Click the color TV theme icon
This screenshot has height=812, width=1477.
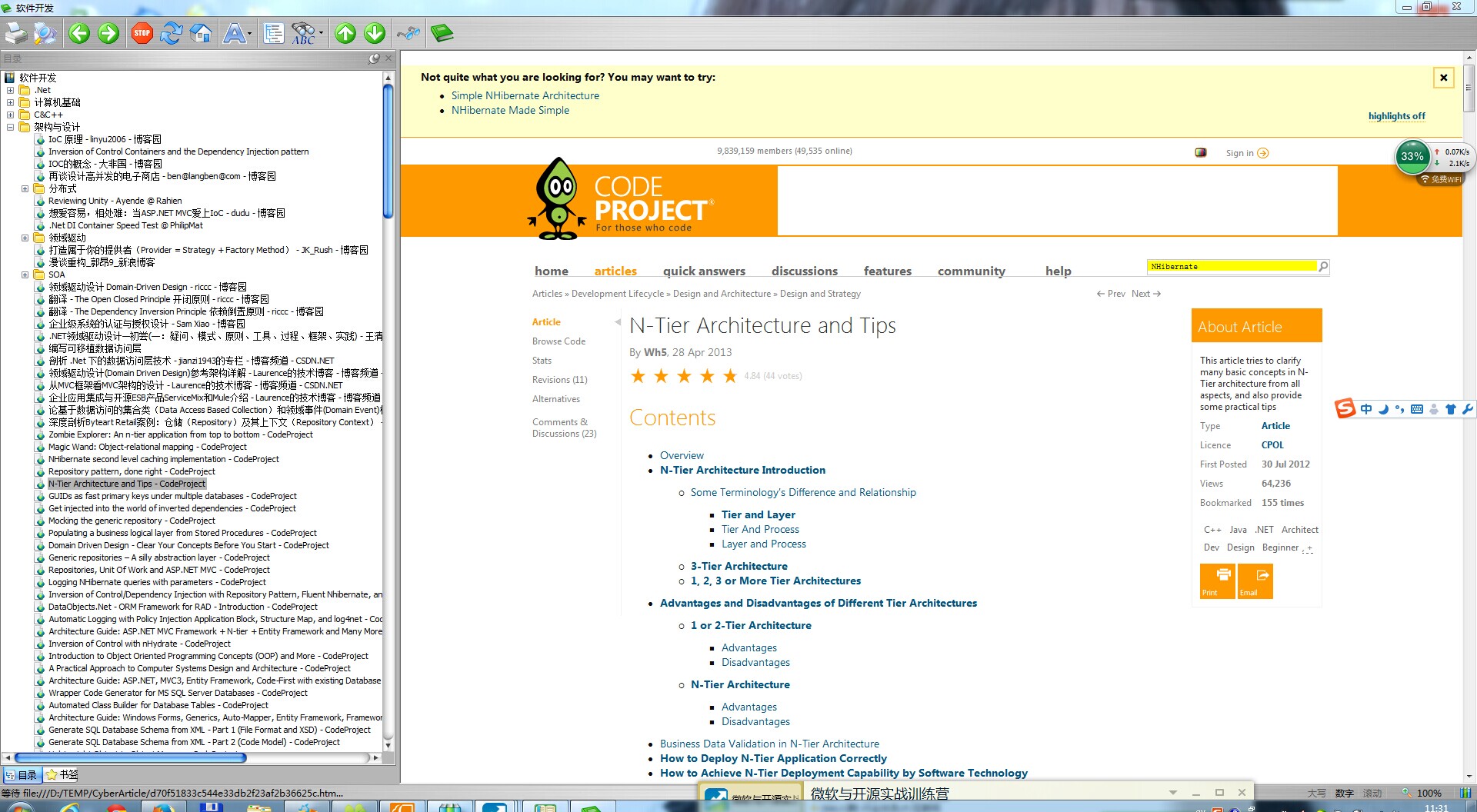tap(1201, 152)
